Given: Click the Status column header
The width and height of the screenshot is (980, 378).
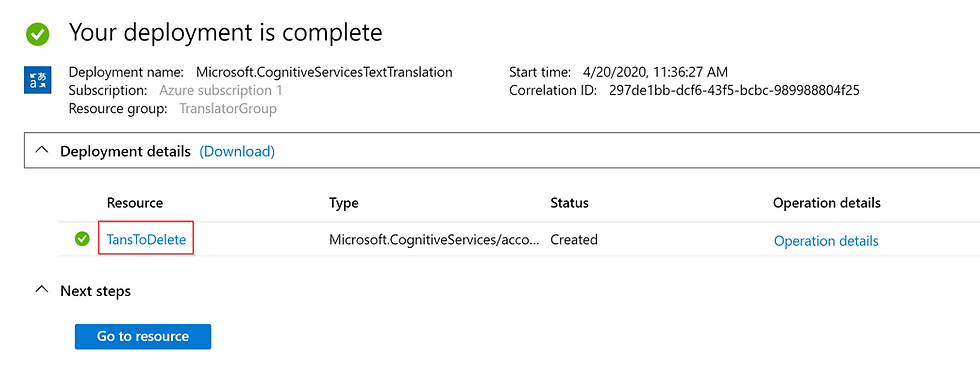Looking at the screenshot, I should [569, 203].
